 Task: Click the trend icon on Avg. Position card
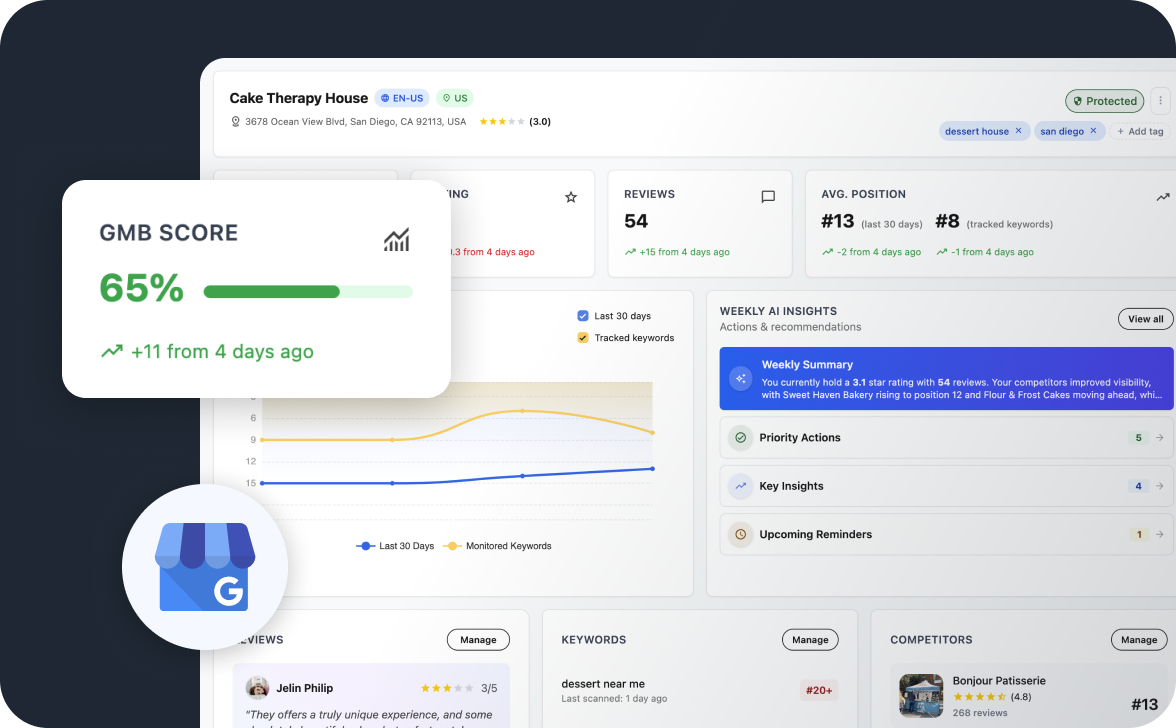click(x=1162, y=197)
